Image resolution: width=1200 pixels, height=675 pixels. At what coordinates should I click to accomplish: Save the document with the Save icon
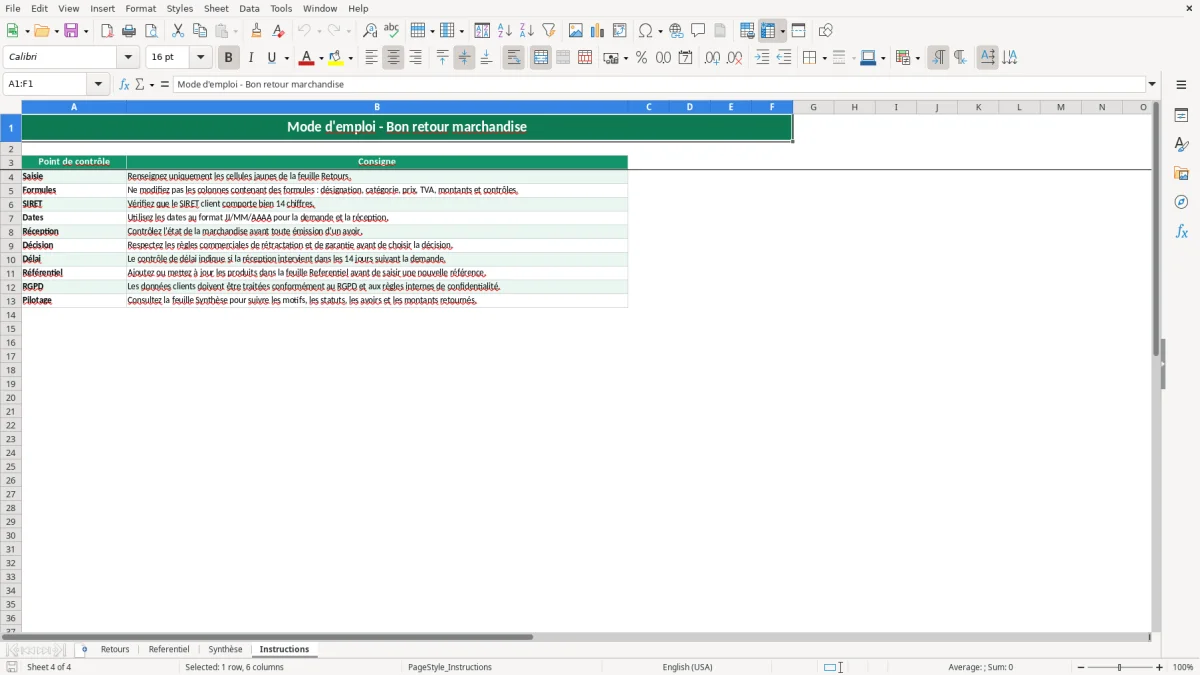(71, 31)
